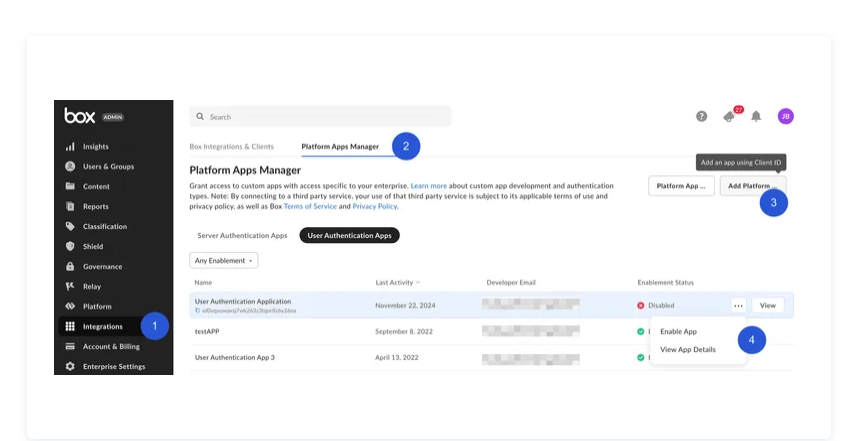Click the Enterprise Settings gear icon

point(70,367)
